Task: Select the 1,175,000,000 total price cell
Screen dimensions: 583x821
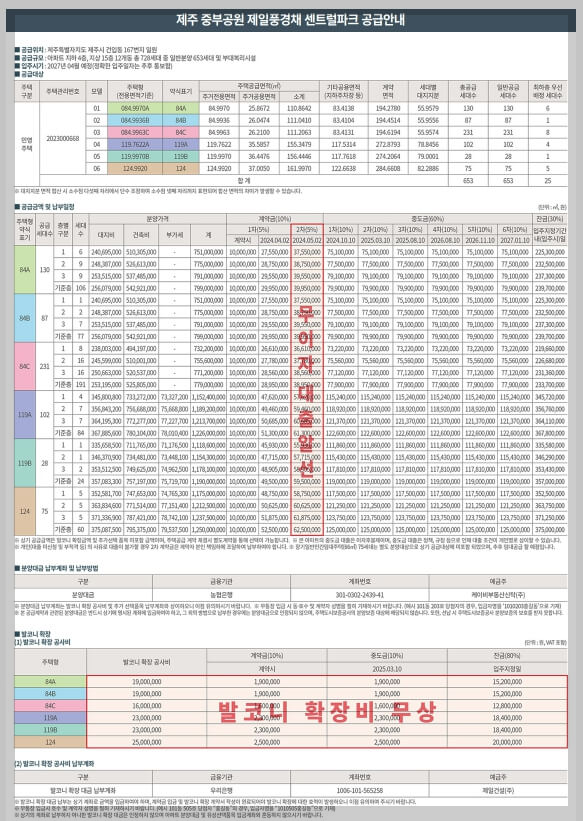Action: tap(208, 493)
